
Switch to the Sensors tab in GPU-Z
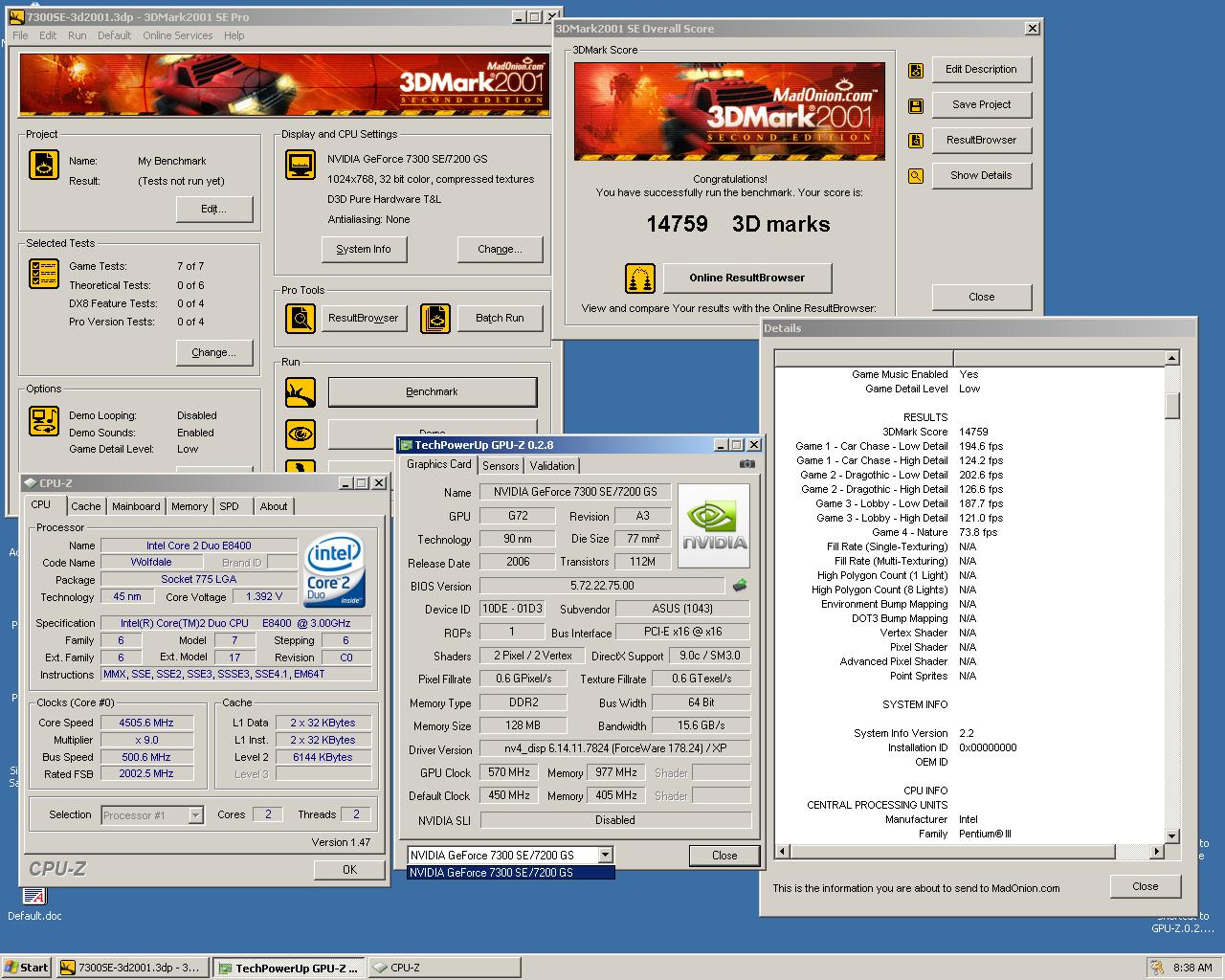pyautogui.click(x=501, y=466)
